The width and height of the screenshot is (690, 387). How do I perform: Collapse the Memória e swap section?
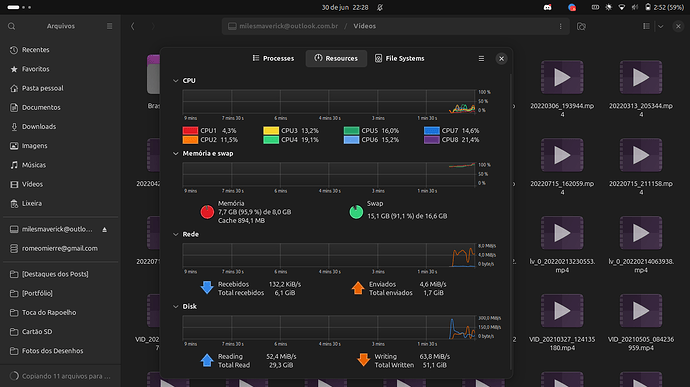[176, 153]
